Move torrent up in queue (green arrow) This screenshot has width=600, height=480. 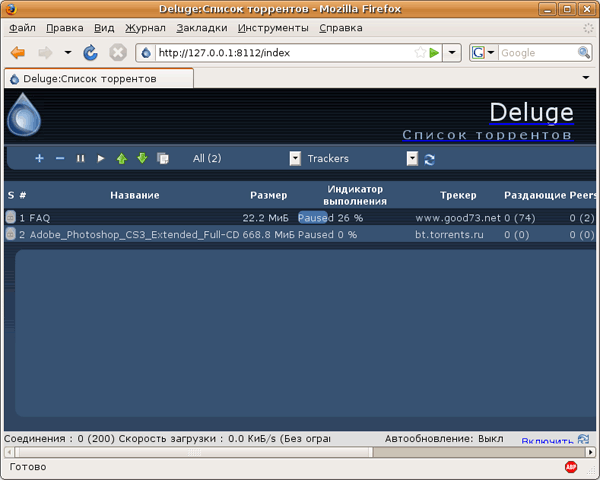122,158
